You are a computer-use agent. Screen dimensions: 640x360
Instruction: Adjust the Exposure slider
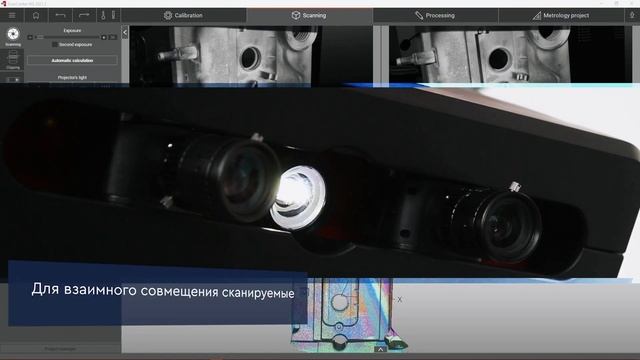pos(67,37)
